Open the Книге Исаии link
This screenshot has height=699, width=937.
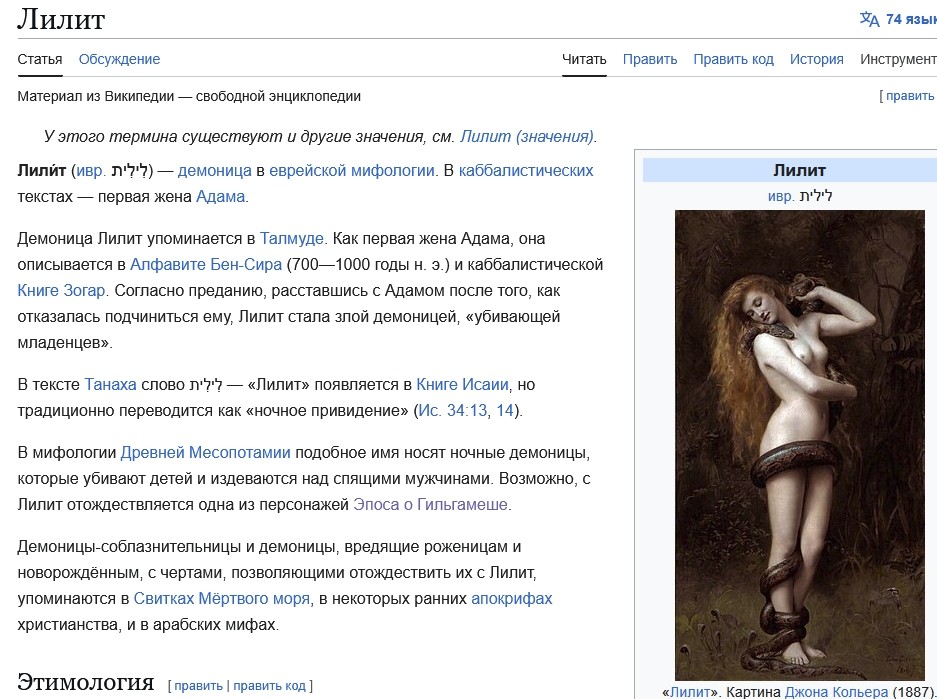463,384
